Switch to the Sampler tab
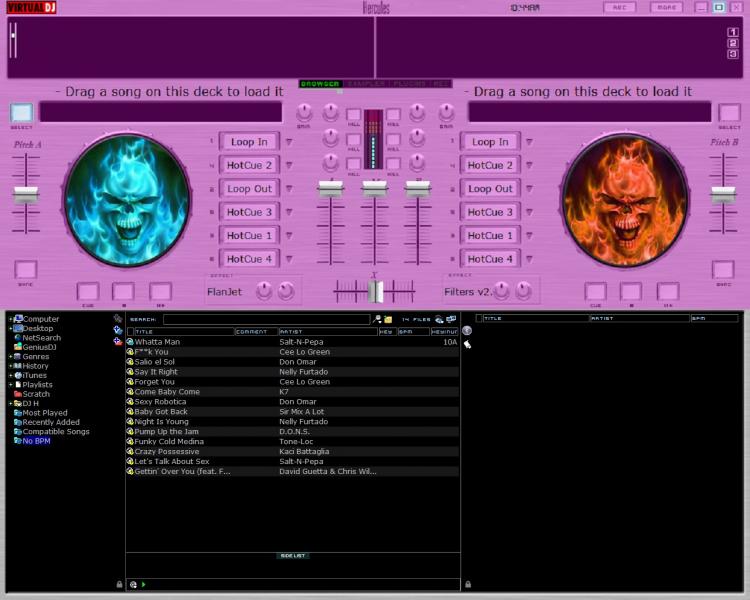 366,84
